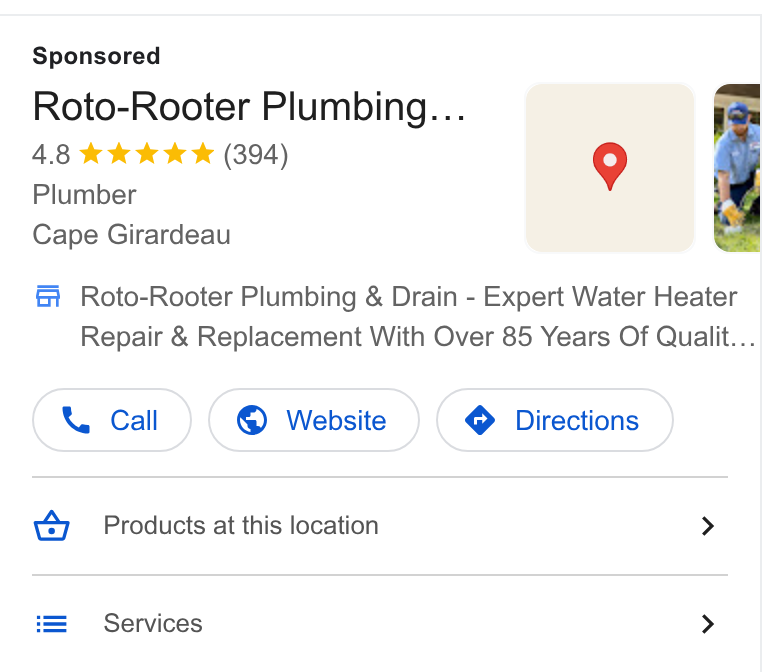Click the diamond arrow Directions icon
This screenshot has height=672, width=776.
pyautogui.click(x=480, y=420)
